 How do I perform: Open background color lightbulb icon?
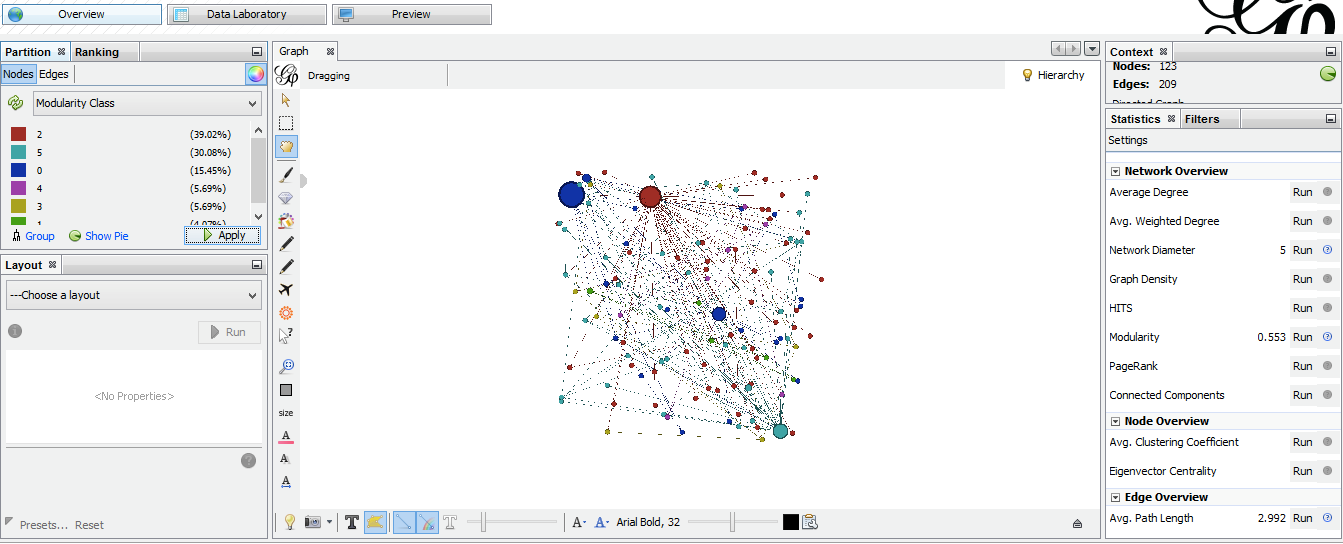290,522
